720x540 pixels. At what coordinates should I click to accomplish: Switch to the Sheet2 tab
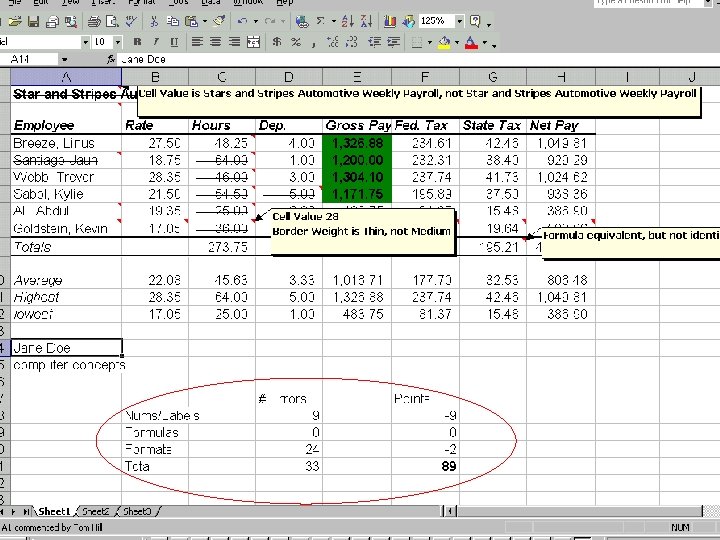95,511
